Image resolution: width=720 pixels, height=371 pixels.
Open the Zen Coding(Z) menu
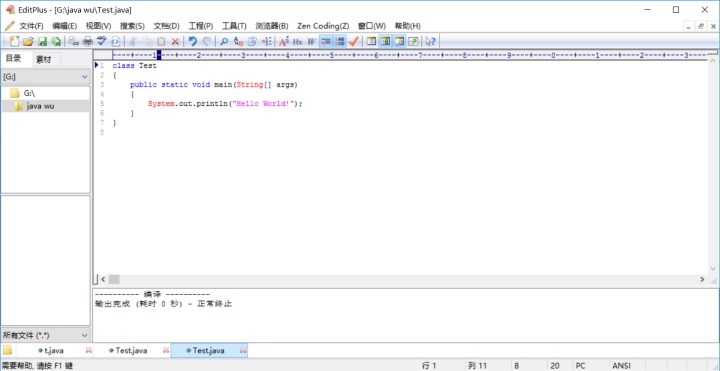323,26
